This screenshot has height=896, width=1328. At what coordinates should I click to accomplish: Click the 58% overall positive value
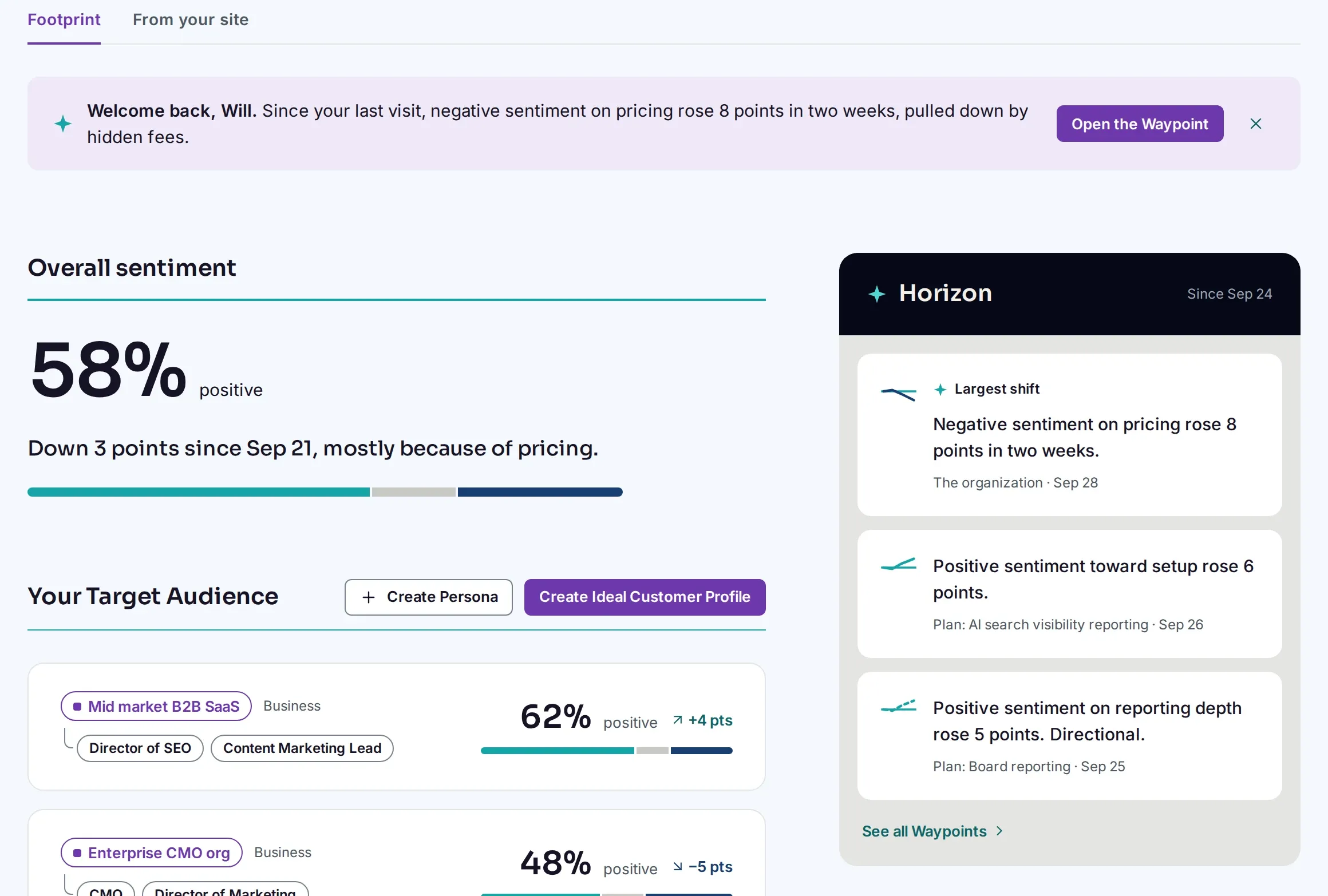(109, 370)
